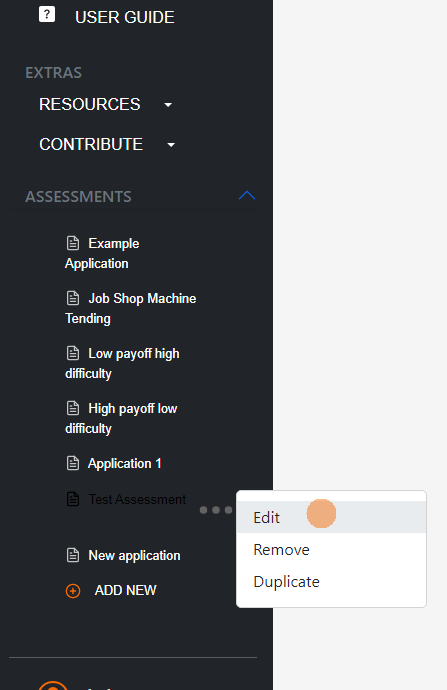447x690 pixels.
Task: Open the USER GUIDE link
Action: tap(125, 17)
